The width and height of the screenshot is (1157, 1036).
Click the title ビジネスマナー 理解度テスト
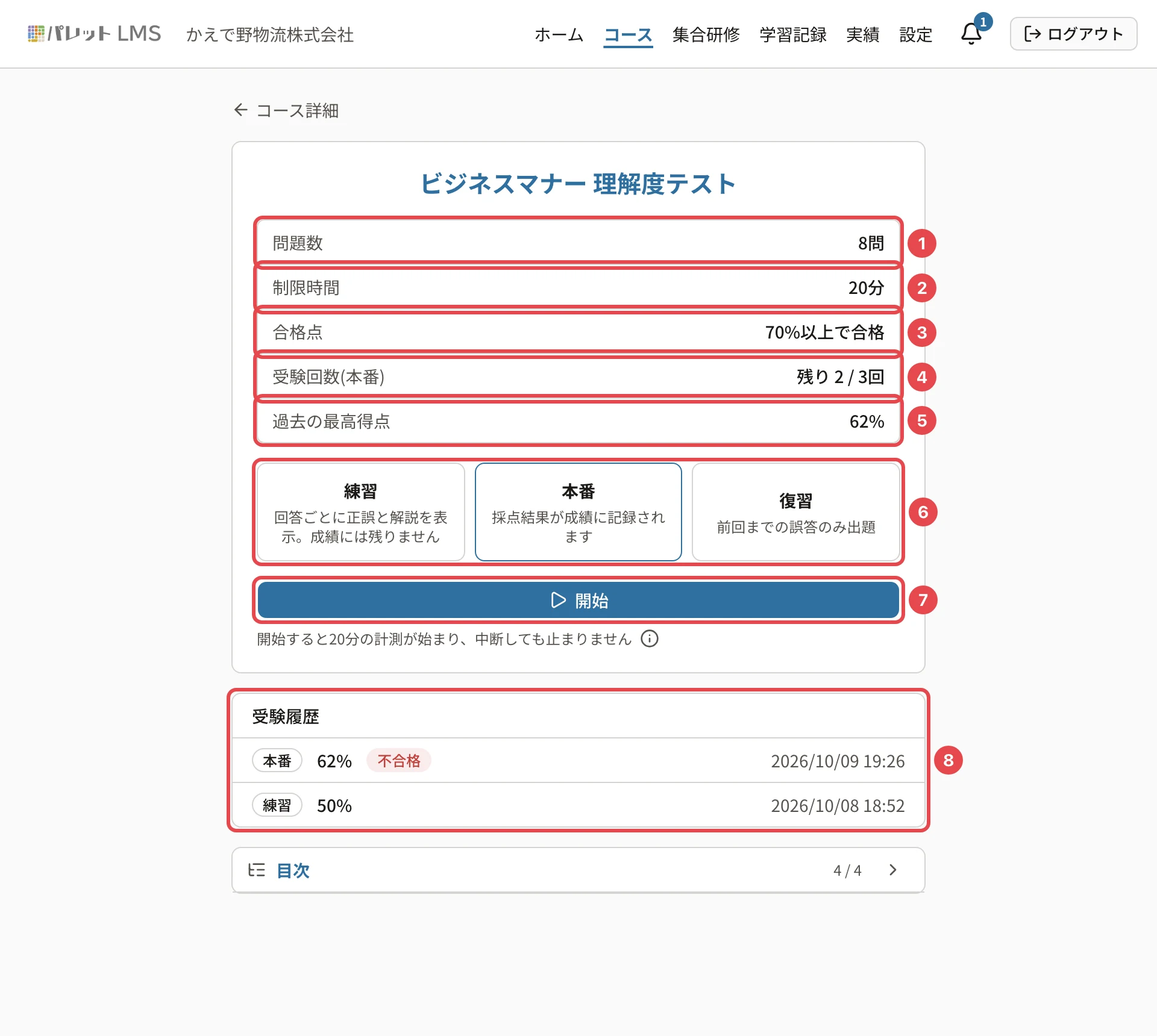[x=578, y=184]
